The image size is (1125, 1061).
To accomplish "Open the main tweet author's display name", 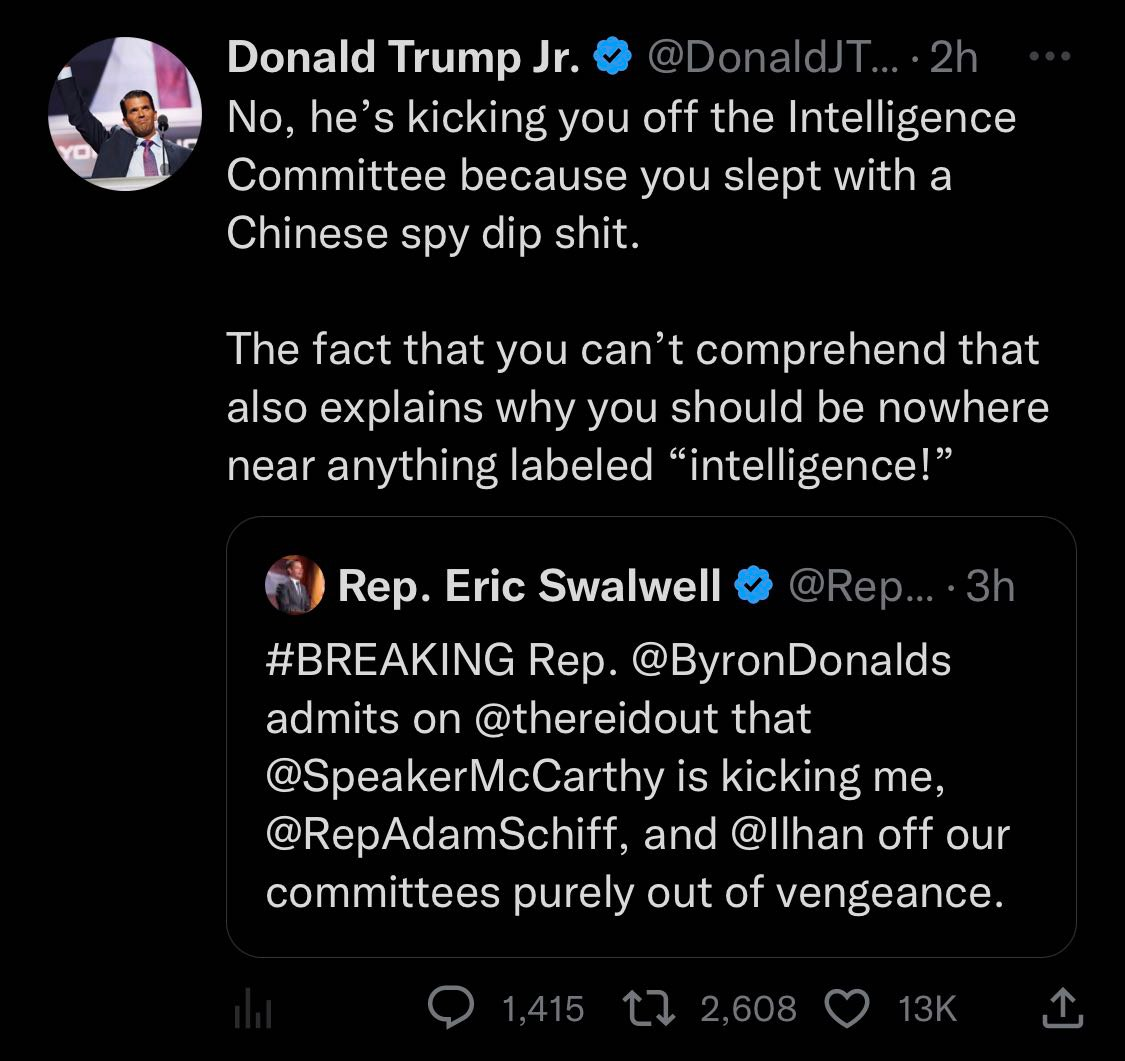I will (404, 59).
